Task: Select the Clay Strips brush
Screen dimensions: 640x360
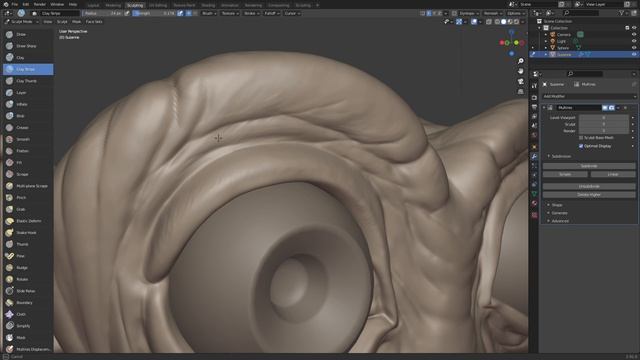Action: [x=28, y=69]
